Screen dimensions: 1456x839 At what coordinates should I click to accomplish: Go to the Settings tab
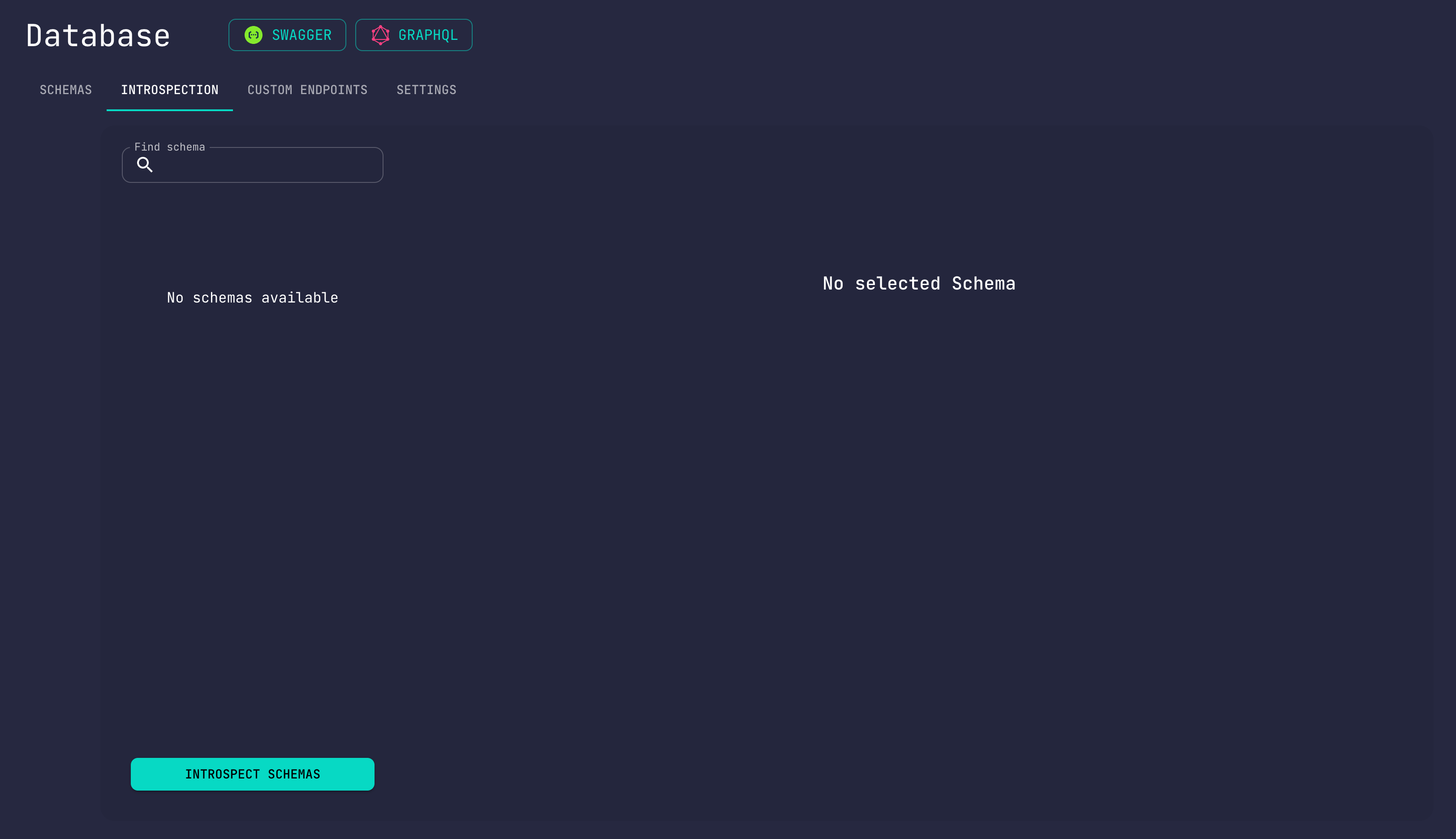[426, 90]
